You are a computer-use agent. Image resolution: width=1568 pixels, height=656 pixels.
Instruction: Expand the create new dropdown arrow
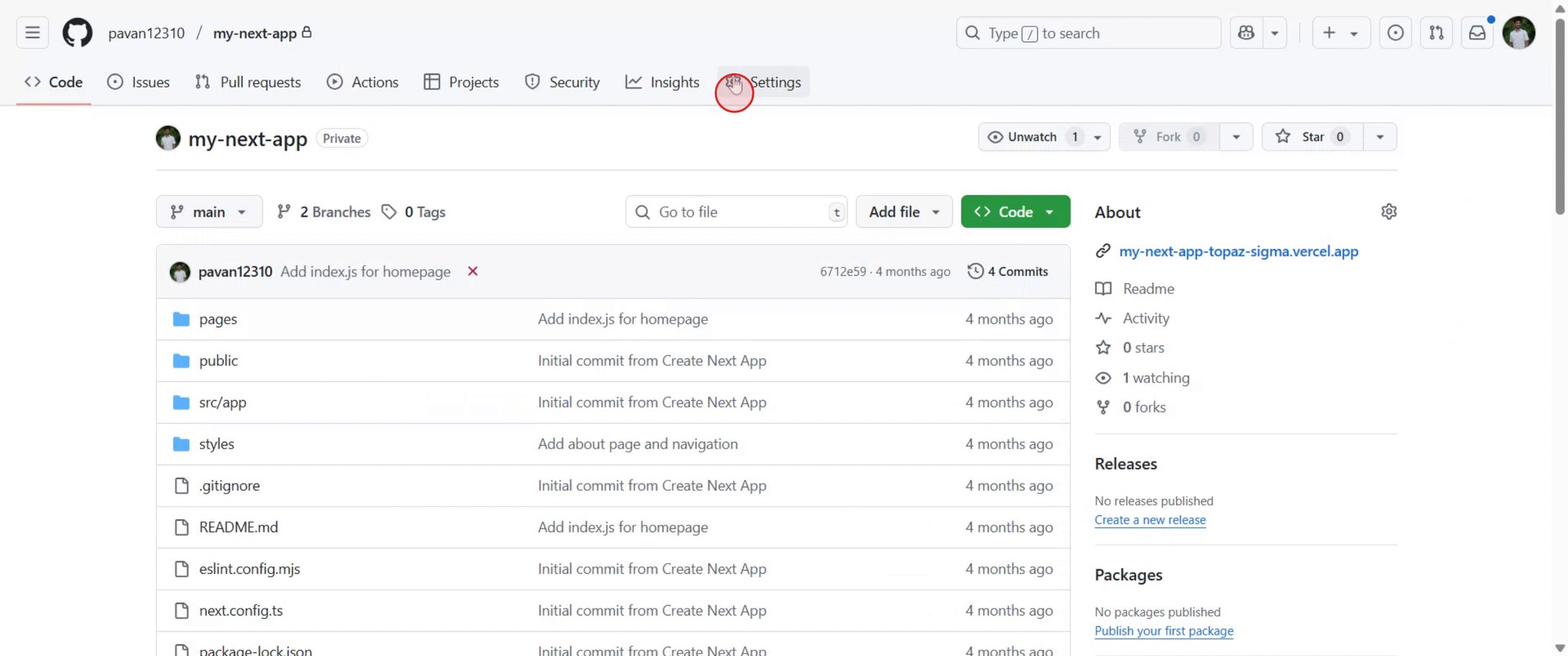pyautogui.click(x=1354, y=34)
